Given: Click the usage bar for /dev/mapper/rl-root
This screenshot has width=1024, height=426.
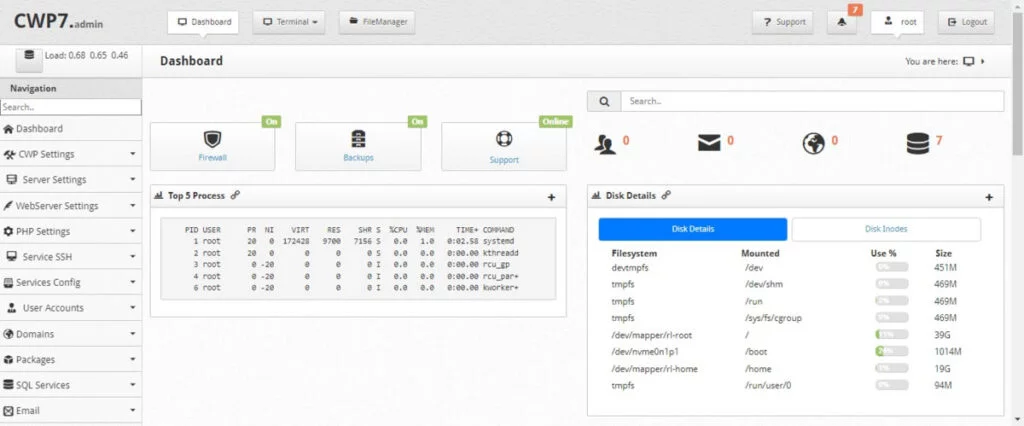Looking at the screenshot, I should pos(891,335).
